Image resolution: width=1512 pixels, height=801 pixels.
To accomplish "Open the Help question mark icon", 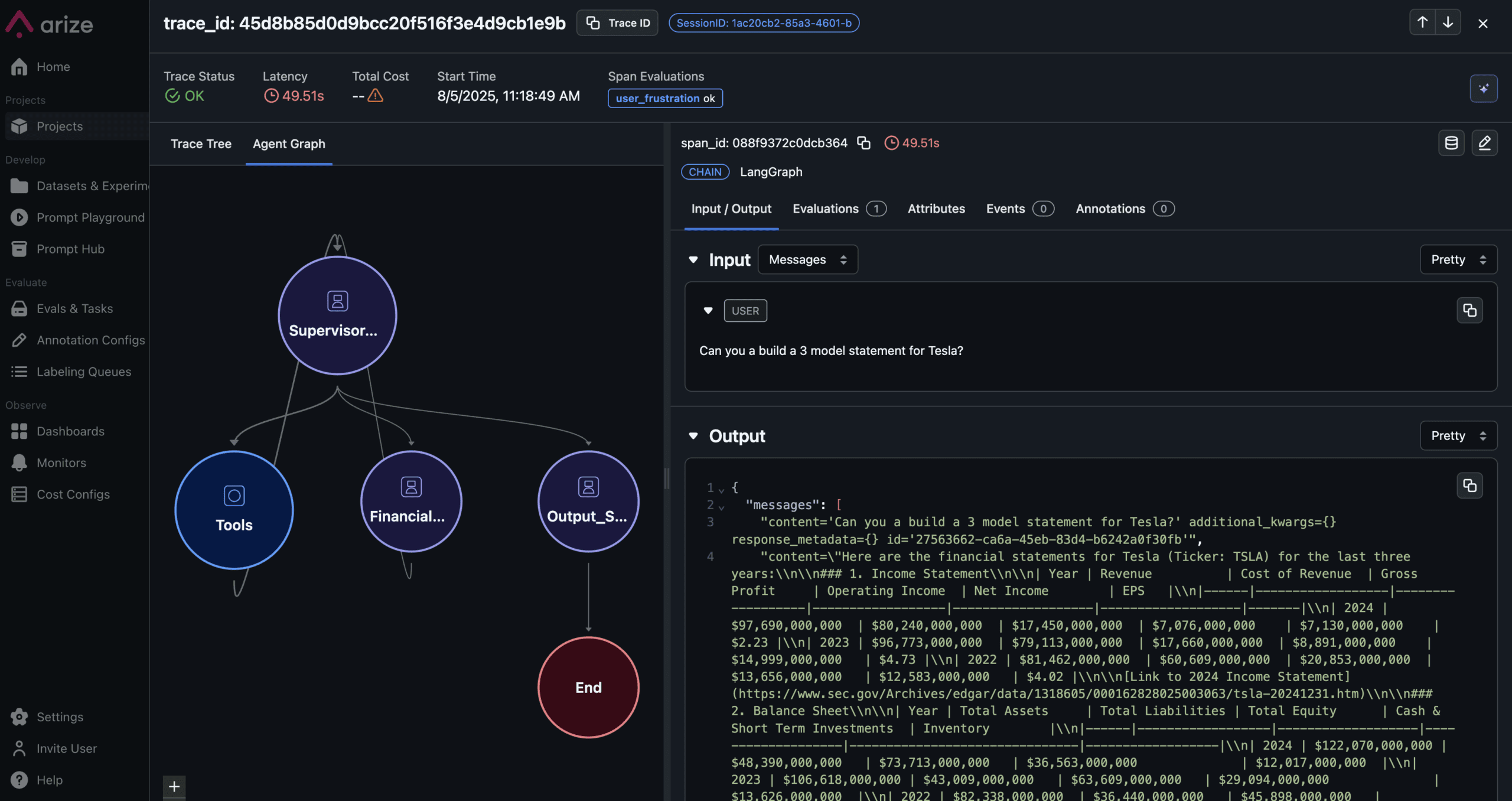I will [x=19, y=780].
